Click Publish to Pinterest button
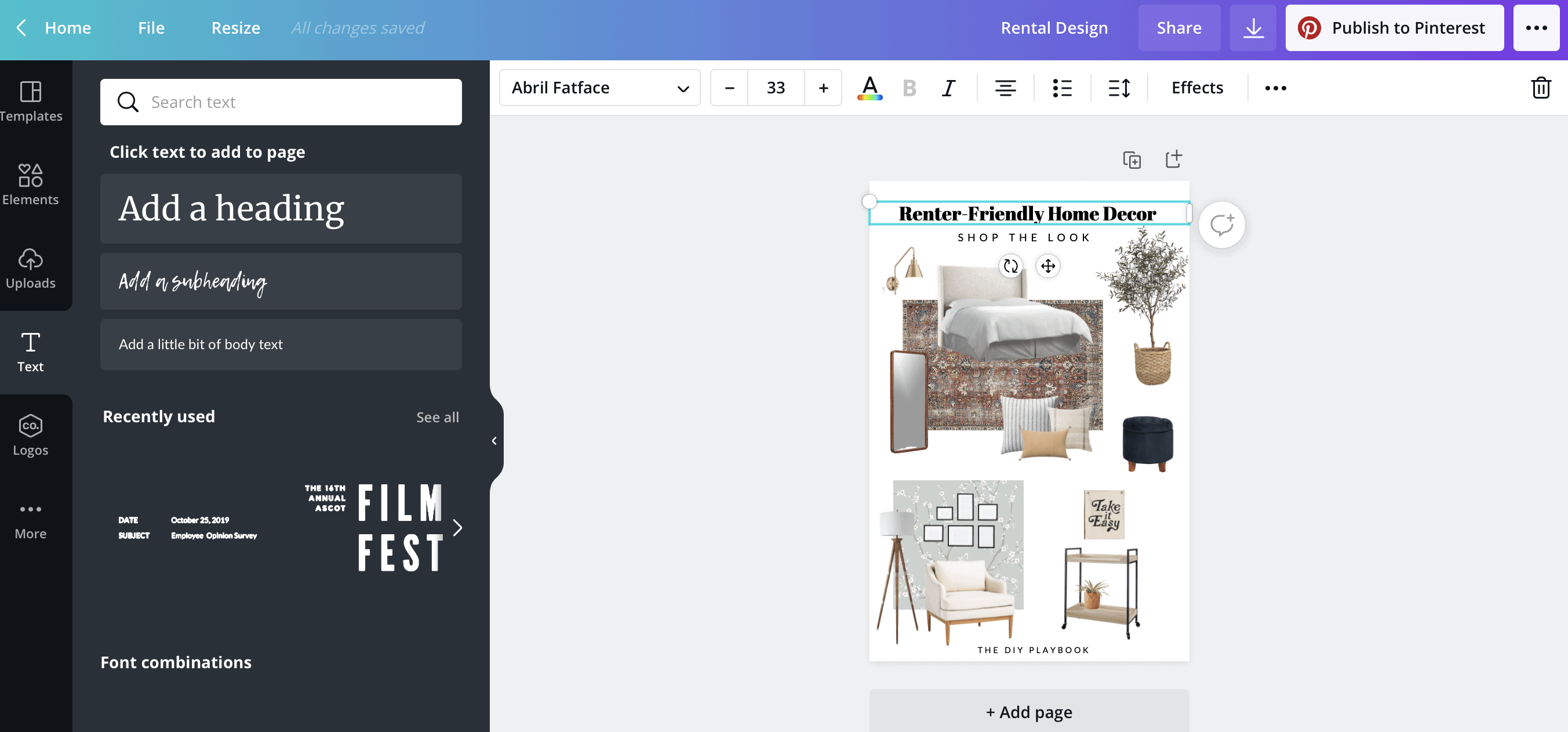Viewport: 1568px width, 732px height. (x=1395, y=27)
